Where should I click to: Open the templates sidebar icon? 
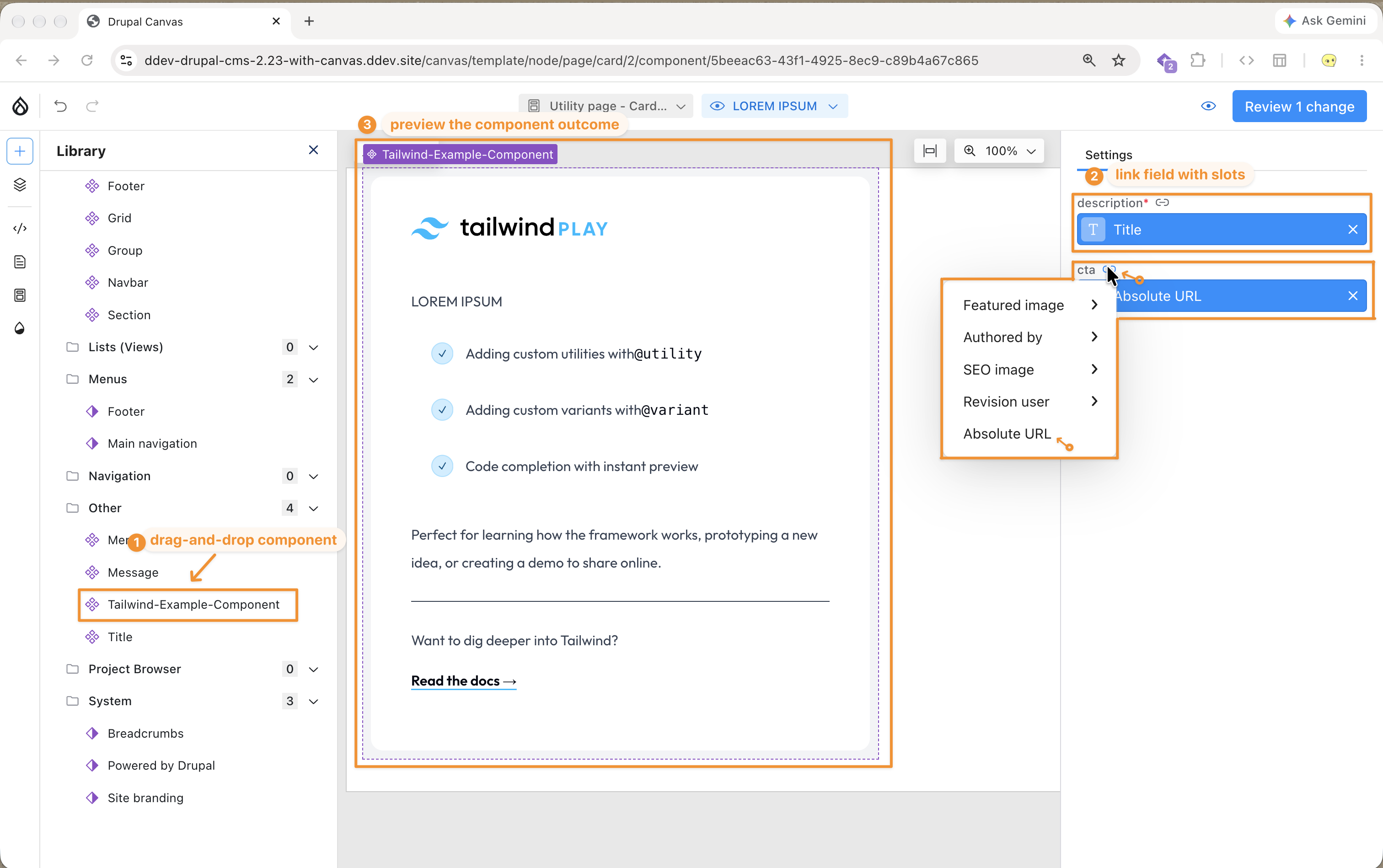point(20,295)
